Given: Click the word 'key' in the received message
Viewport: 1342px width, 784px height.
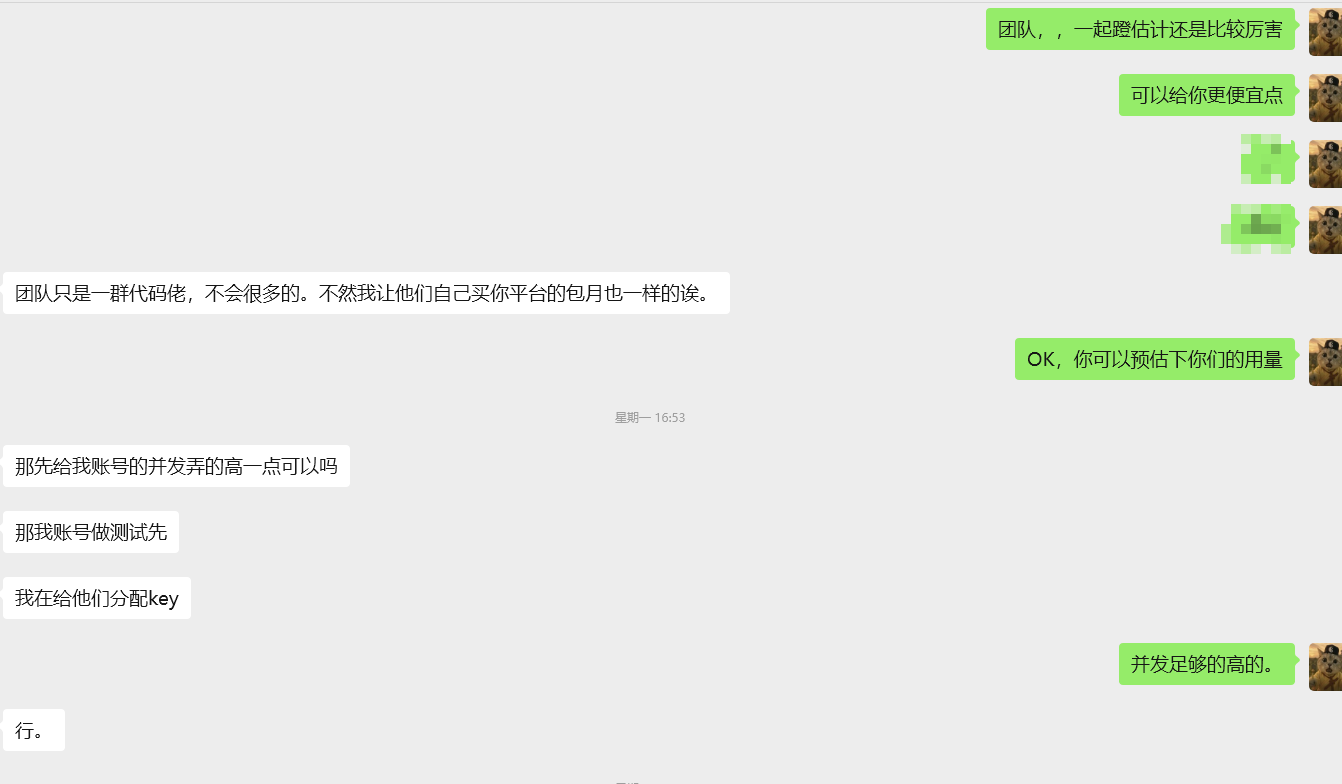Looking at the screenshot, I should [163, 599].
